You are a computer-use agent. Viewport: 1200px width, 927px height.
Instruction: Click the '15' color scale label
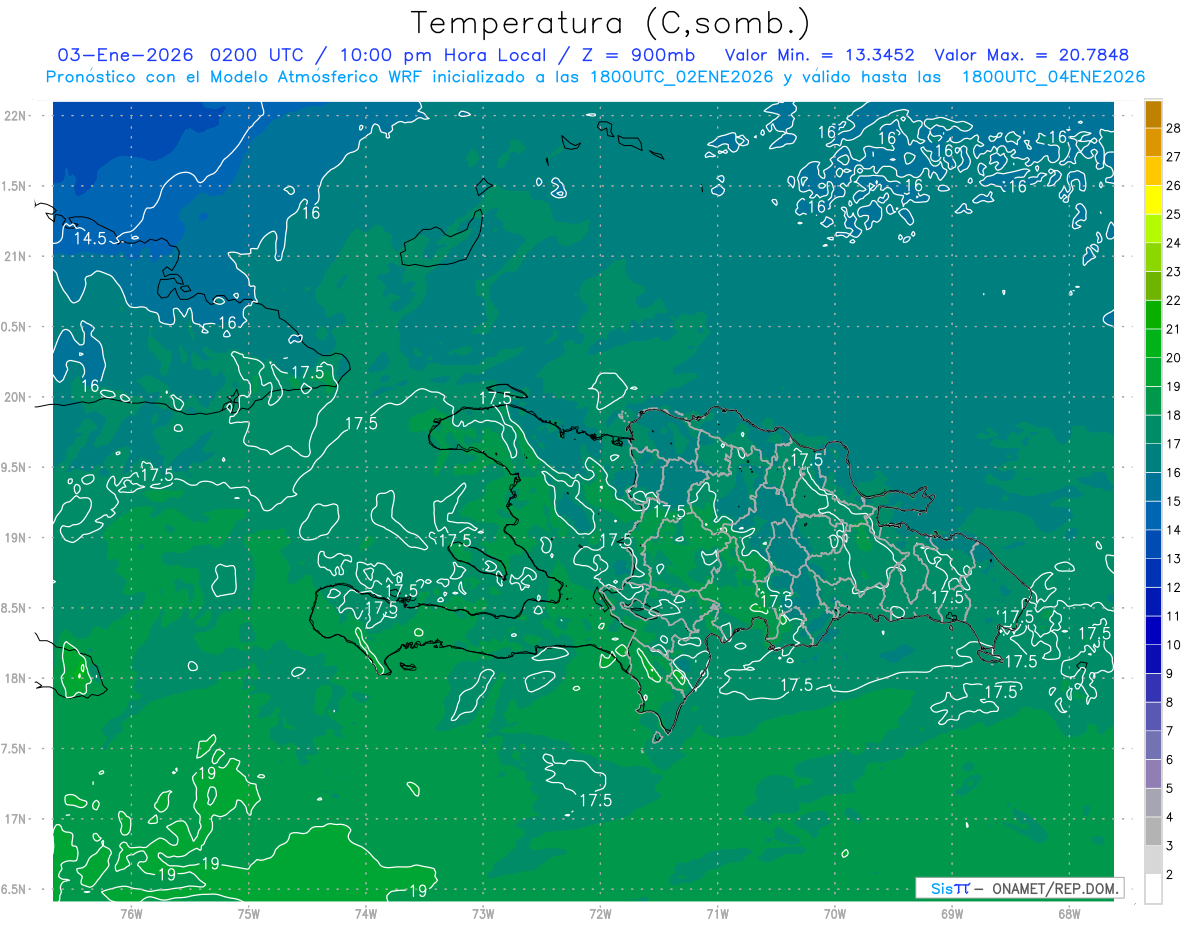click(x=1174, y=501)
